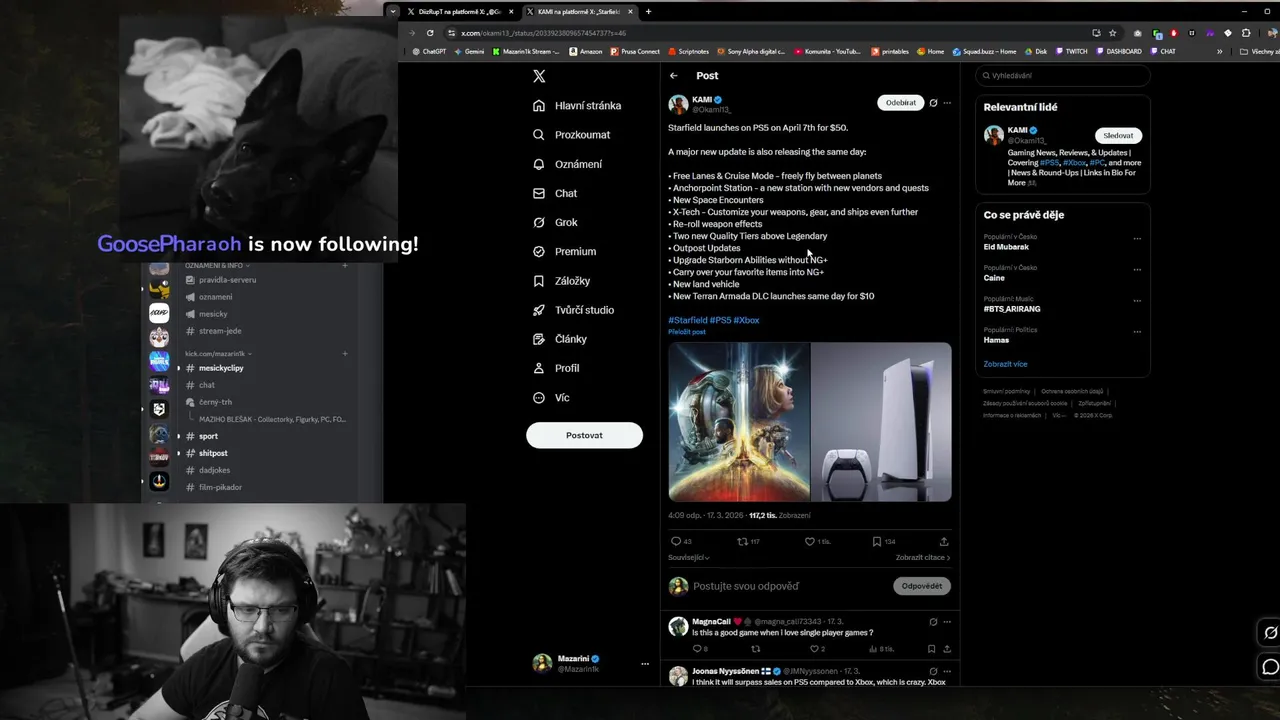Open more options on MagnaCall's reply
The height and width of the screenshot is (720, 1280).
tap(947, 622)
